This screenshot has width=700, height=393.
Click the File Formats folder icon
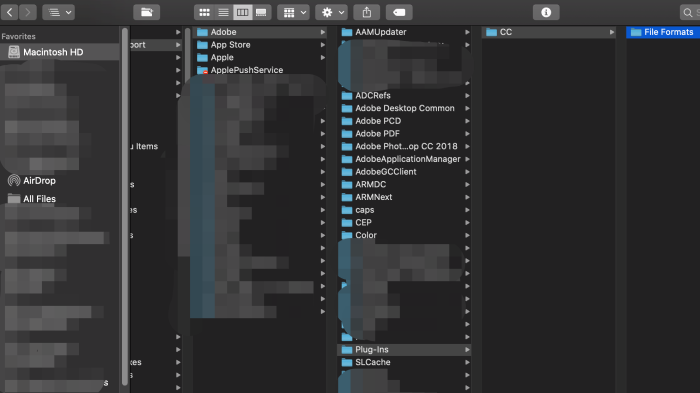pos(636,32)
